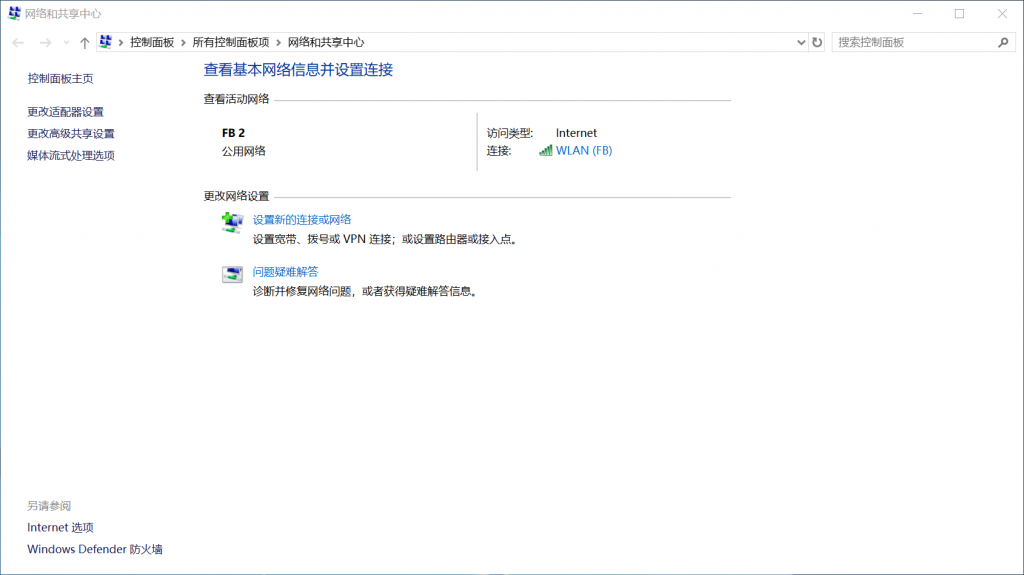Expand the address bar history dropdown
The image size is (1024, 575).
tap(801, 43)
